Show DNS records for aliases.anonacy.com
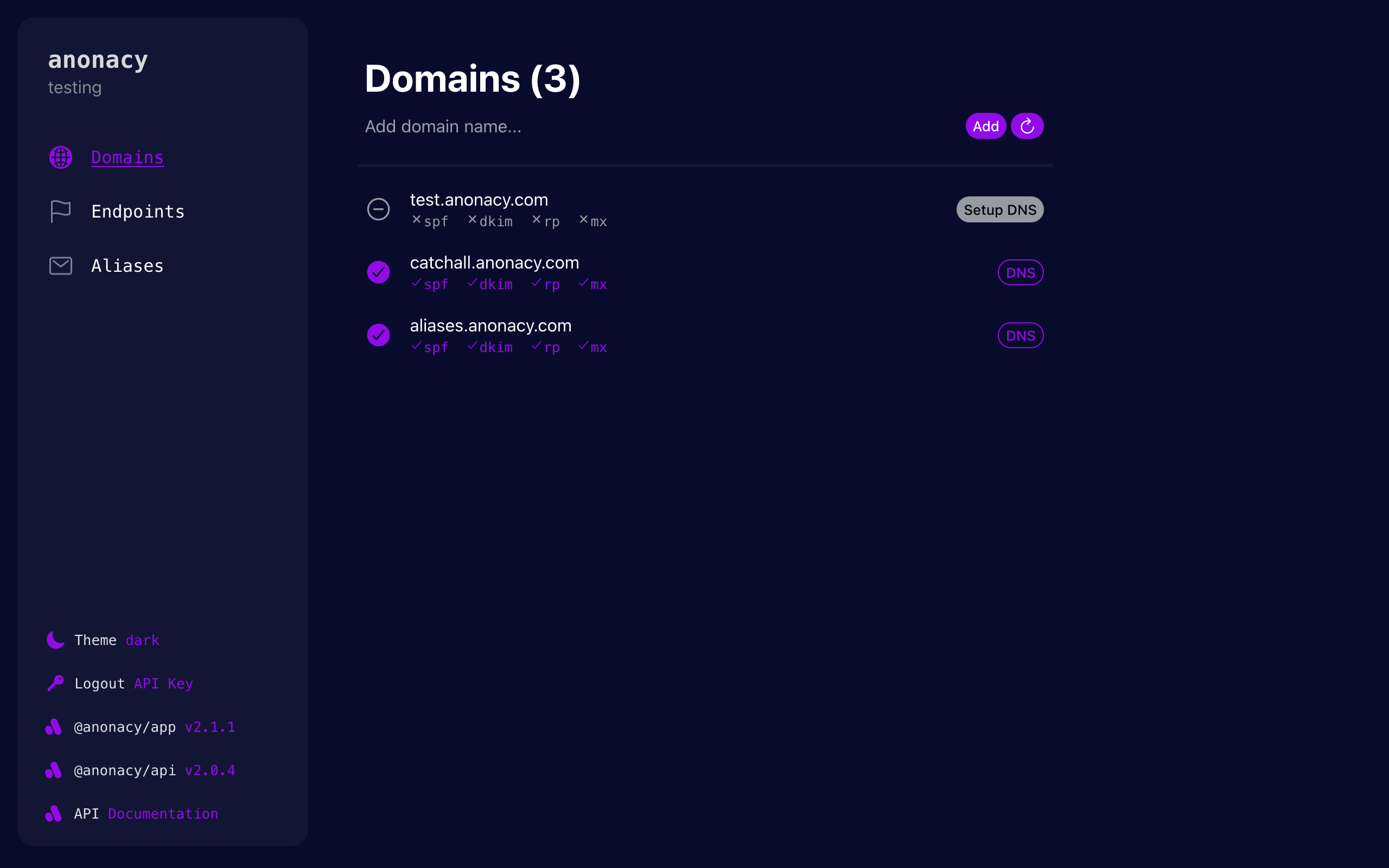Image resolution: width=1389 pixels, height=868 pixels. coord(1021,335)
